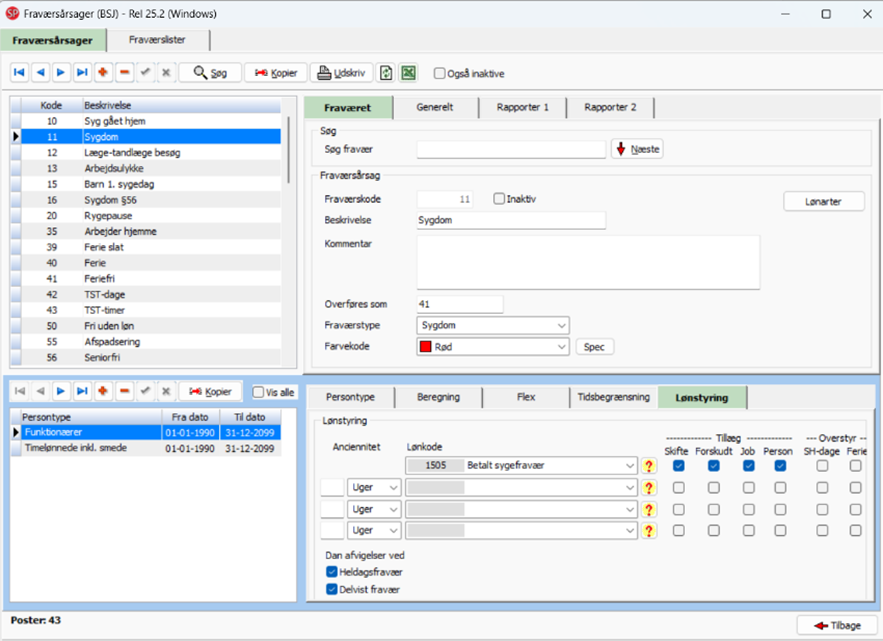The height and width of the screenshot is (641, 883).
Task: Export to Excel via green spreadsheet icon
Action: pyautogui.click(x=408, y=73)
